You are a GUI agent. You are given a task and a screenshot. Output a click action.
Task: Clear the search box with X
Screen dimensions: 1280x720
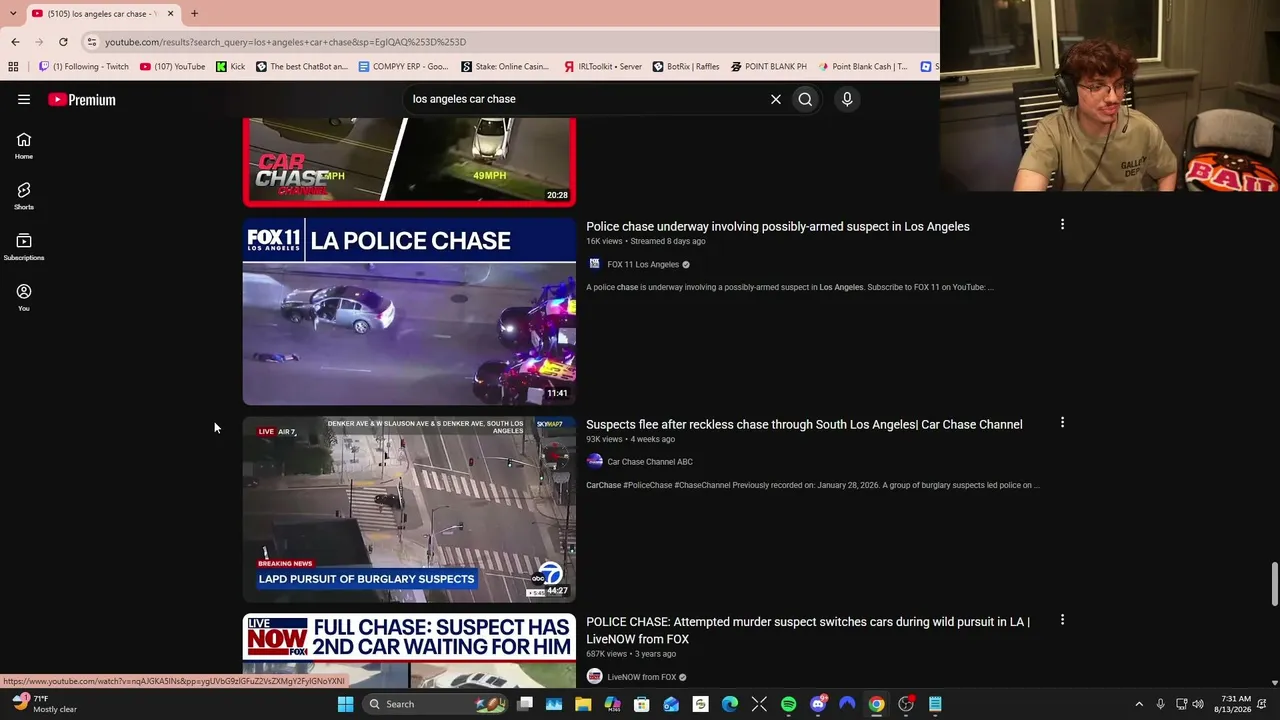(x=775, y=99)
